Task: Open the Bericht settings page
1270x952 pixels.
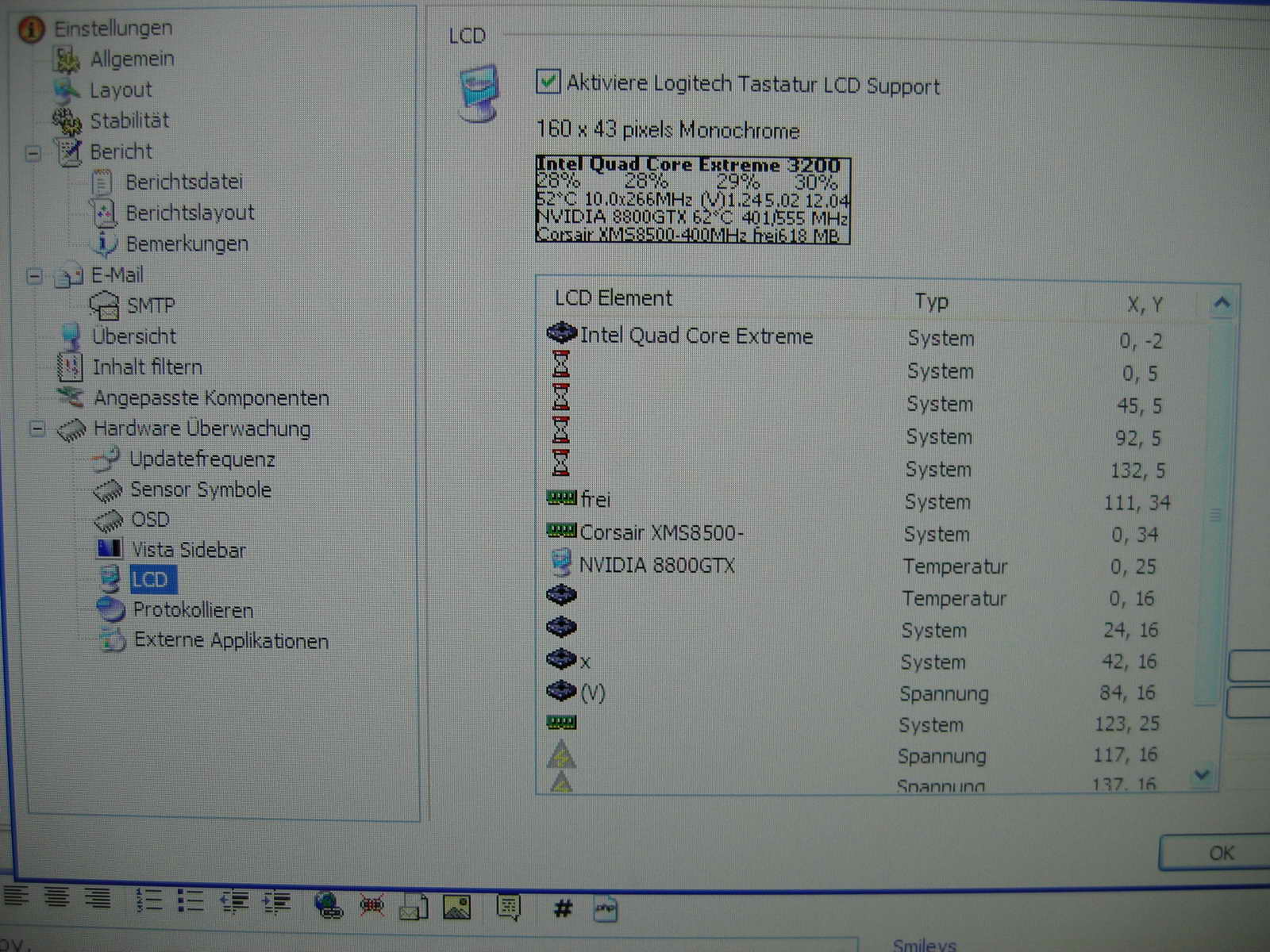Action: tap(121, 152)
